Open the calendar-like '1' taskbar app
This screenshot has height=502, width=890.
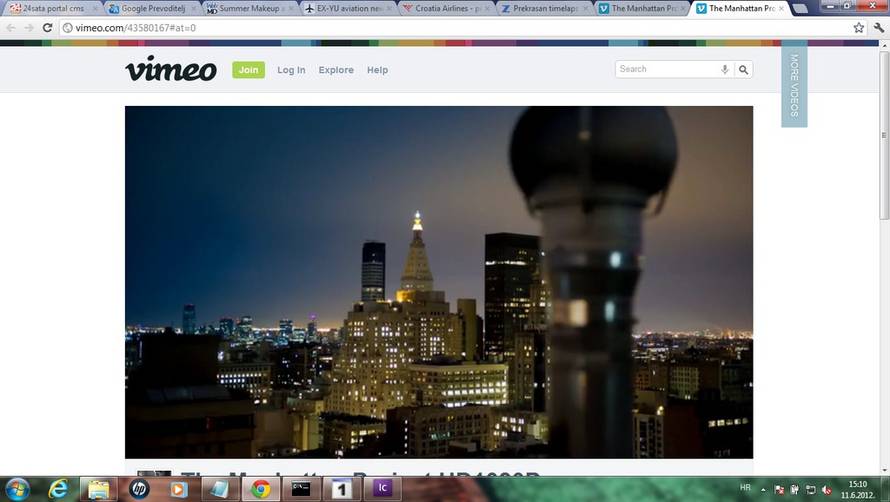(342, 489)
